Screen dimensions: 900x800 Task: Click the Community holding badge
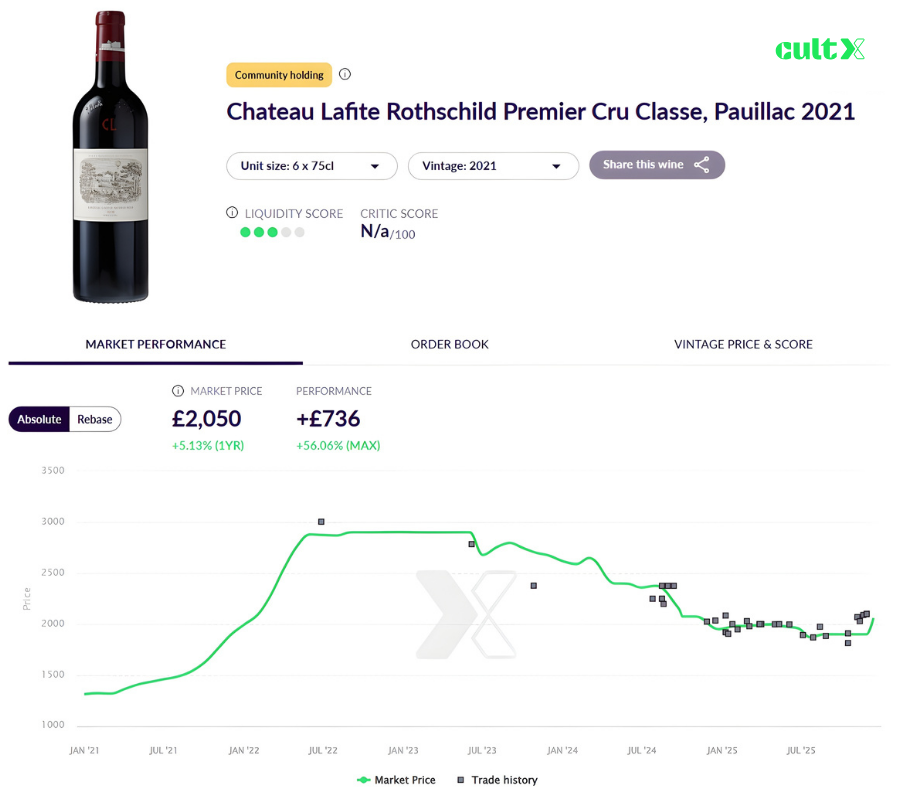coord(279,74)
